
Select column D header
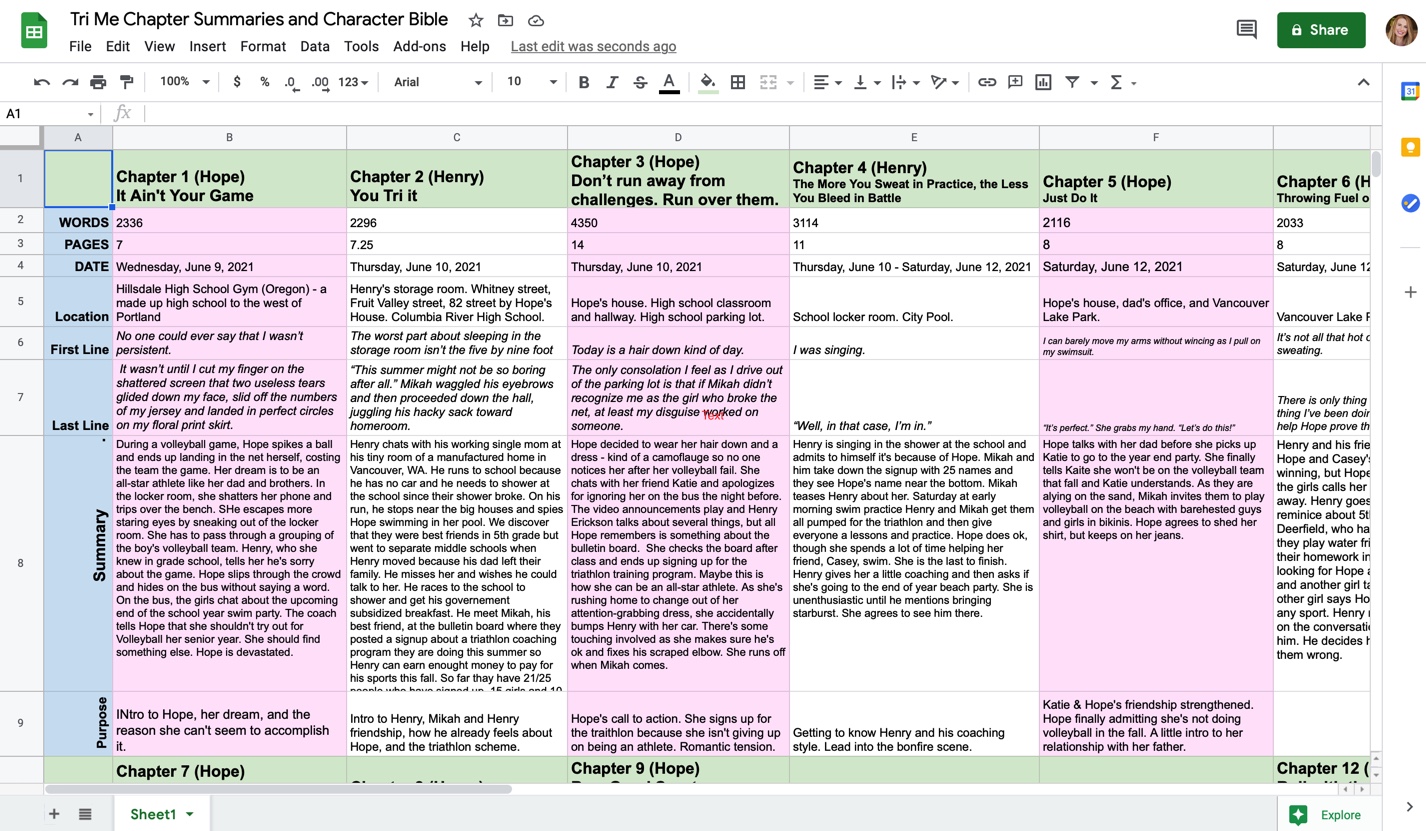coord(678,137)
